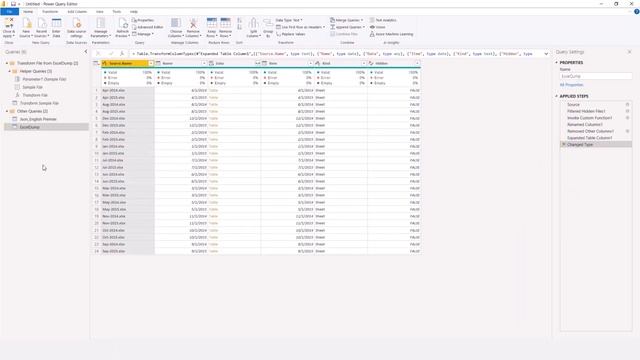Select the Transform Sample File query
640x360 pixels.
point(40,103)
